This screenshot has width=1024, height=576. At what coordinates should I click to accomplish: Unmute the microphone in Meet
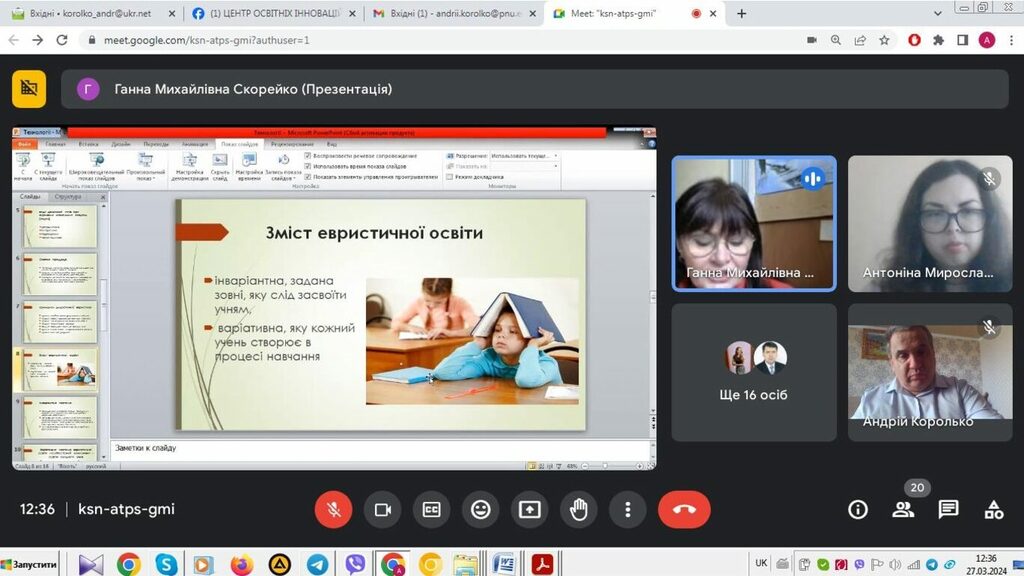click(x=333, y=509)
